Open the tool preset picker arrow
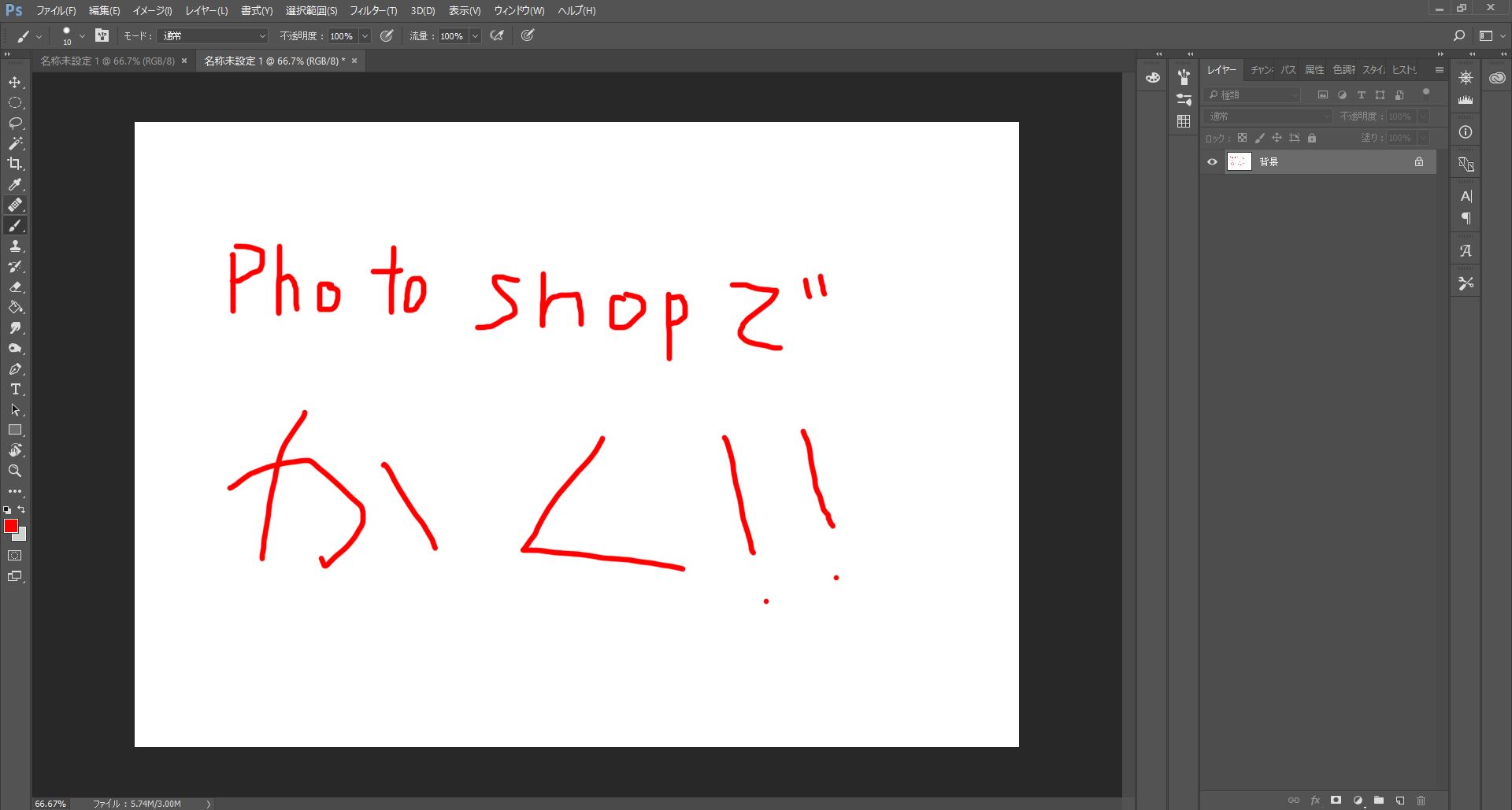Screen dimensions: 1512x810 39,36
